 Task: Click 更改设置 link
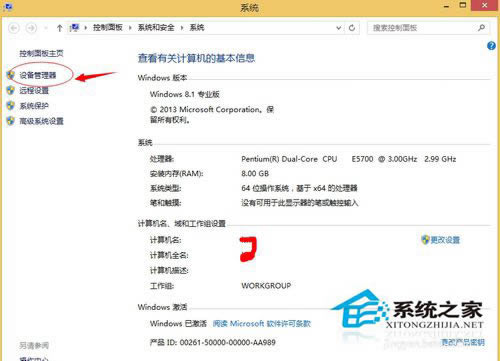[445, 240]
